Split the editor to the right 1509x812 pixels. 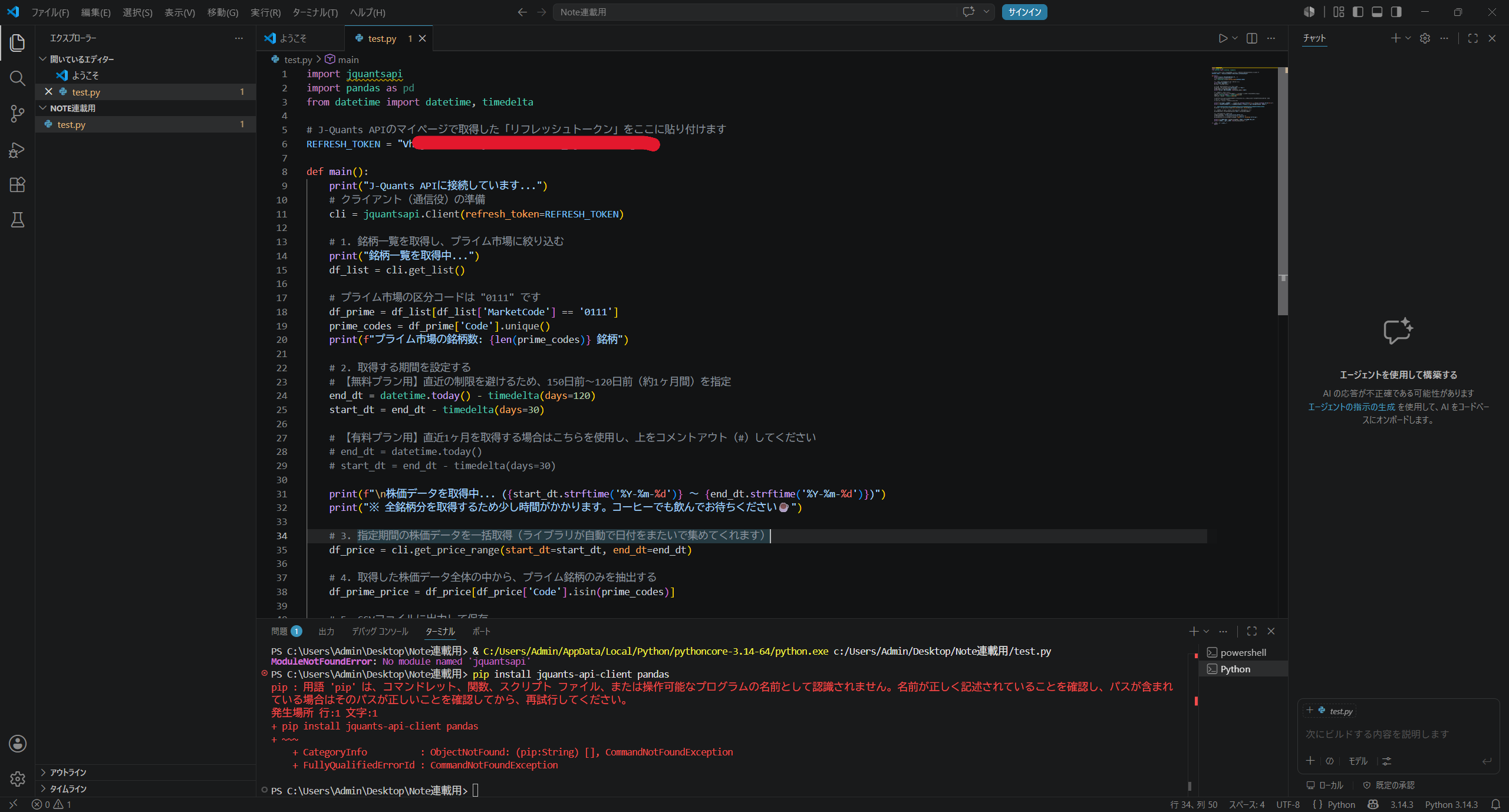(1252, 38)
